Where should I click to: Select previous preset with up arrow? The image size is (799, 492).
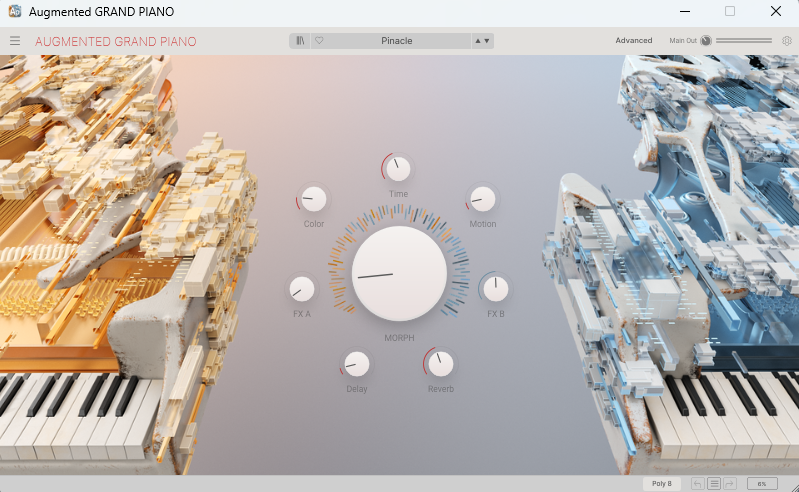click(x=478, y=41)
